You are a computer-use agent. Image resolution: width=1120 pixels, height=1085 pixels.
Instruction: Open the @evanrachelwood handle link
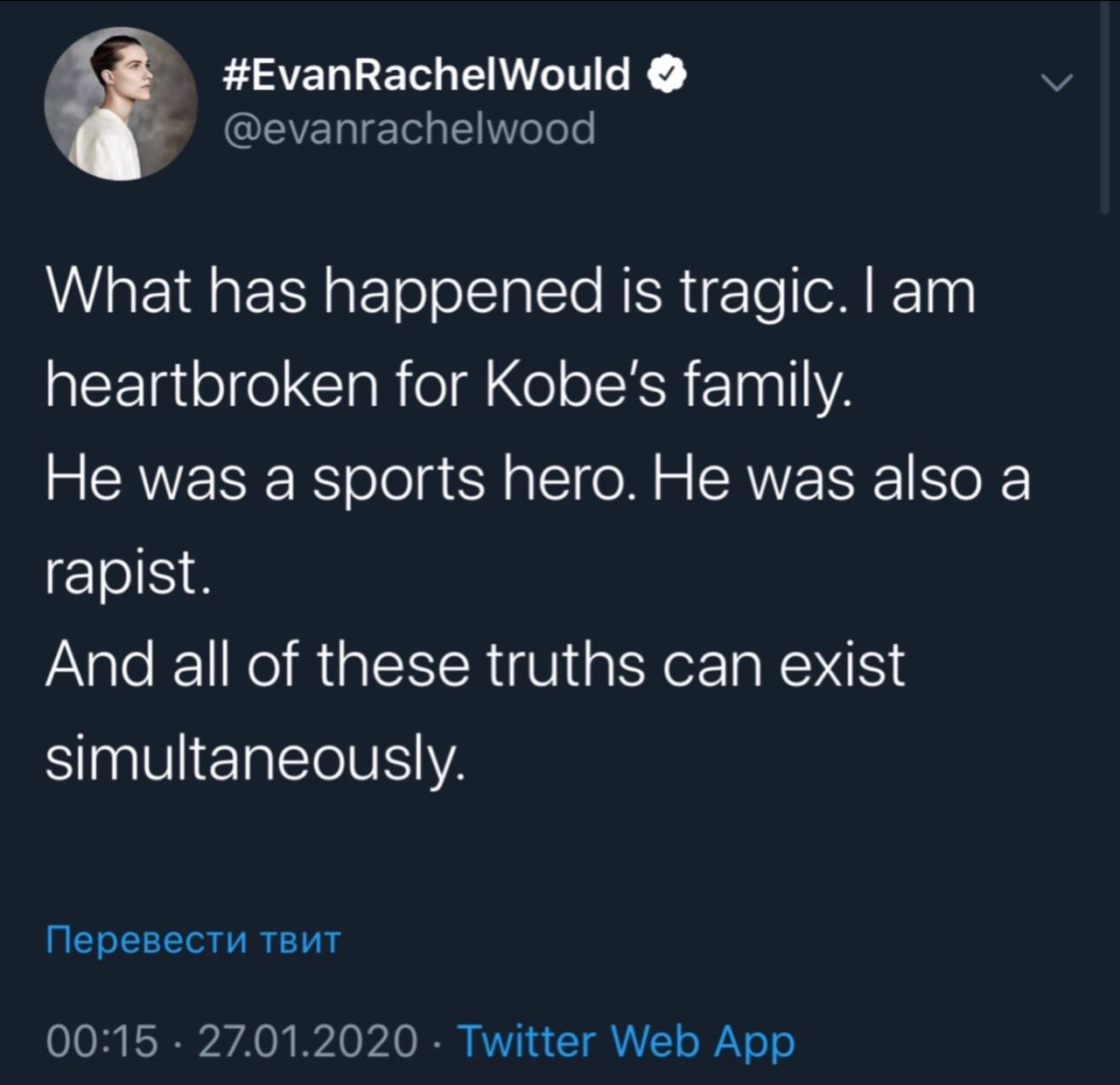(x=410, y=128)
